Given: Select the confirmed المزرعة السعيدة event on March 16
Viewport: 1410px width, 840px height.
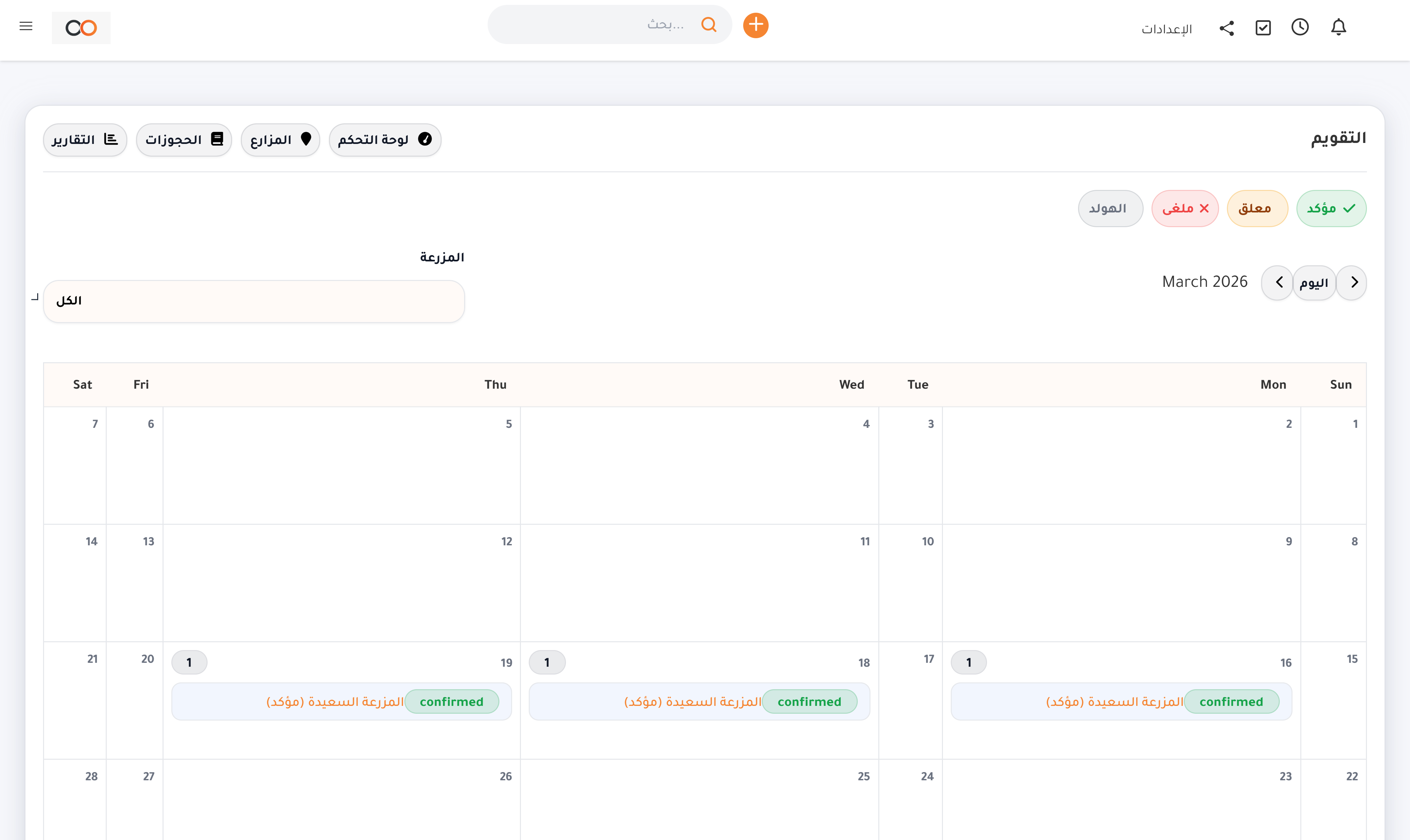Looking at the screenshot, I should point(1121,701).
